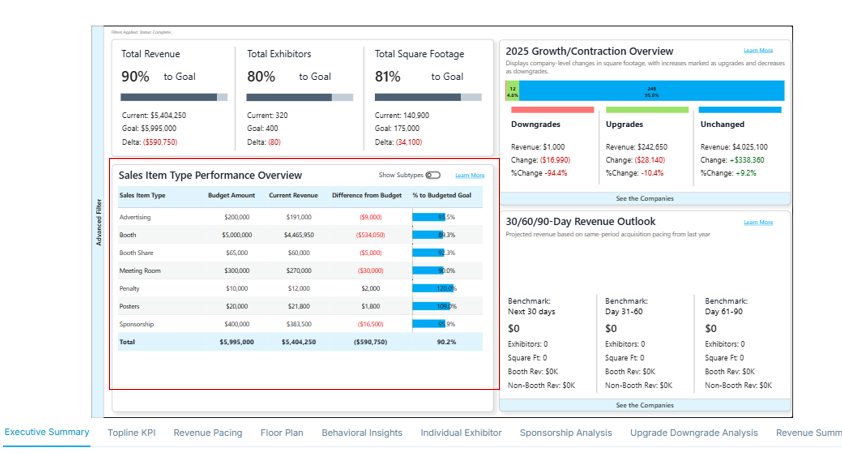Switch to the Sponsorship Analysis tab
The image size is (842, 454).
click(565, 433)
